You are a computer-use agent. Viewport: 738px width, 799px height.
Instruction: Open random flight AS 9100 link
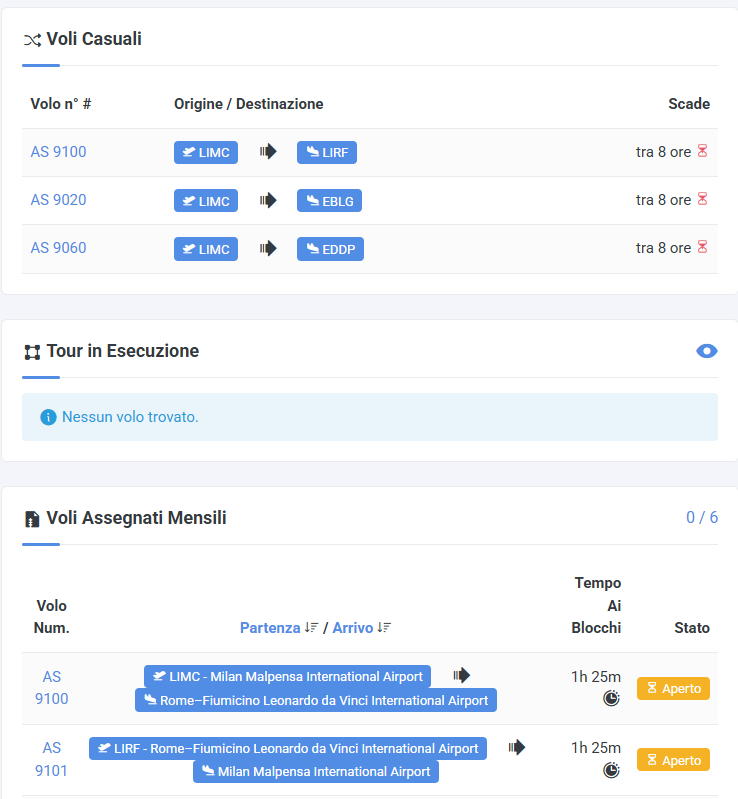pos(58,152)
